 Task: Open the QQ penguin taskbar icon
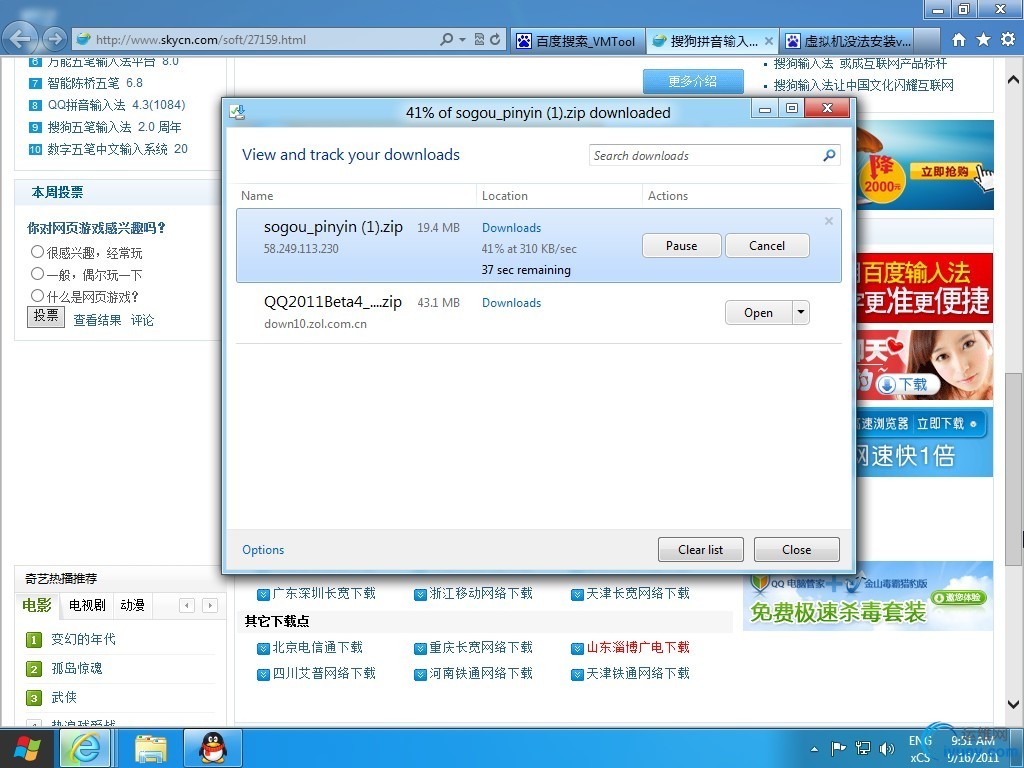point(213,748)
